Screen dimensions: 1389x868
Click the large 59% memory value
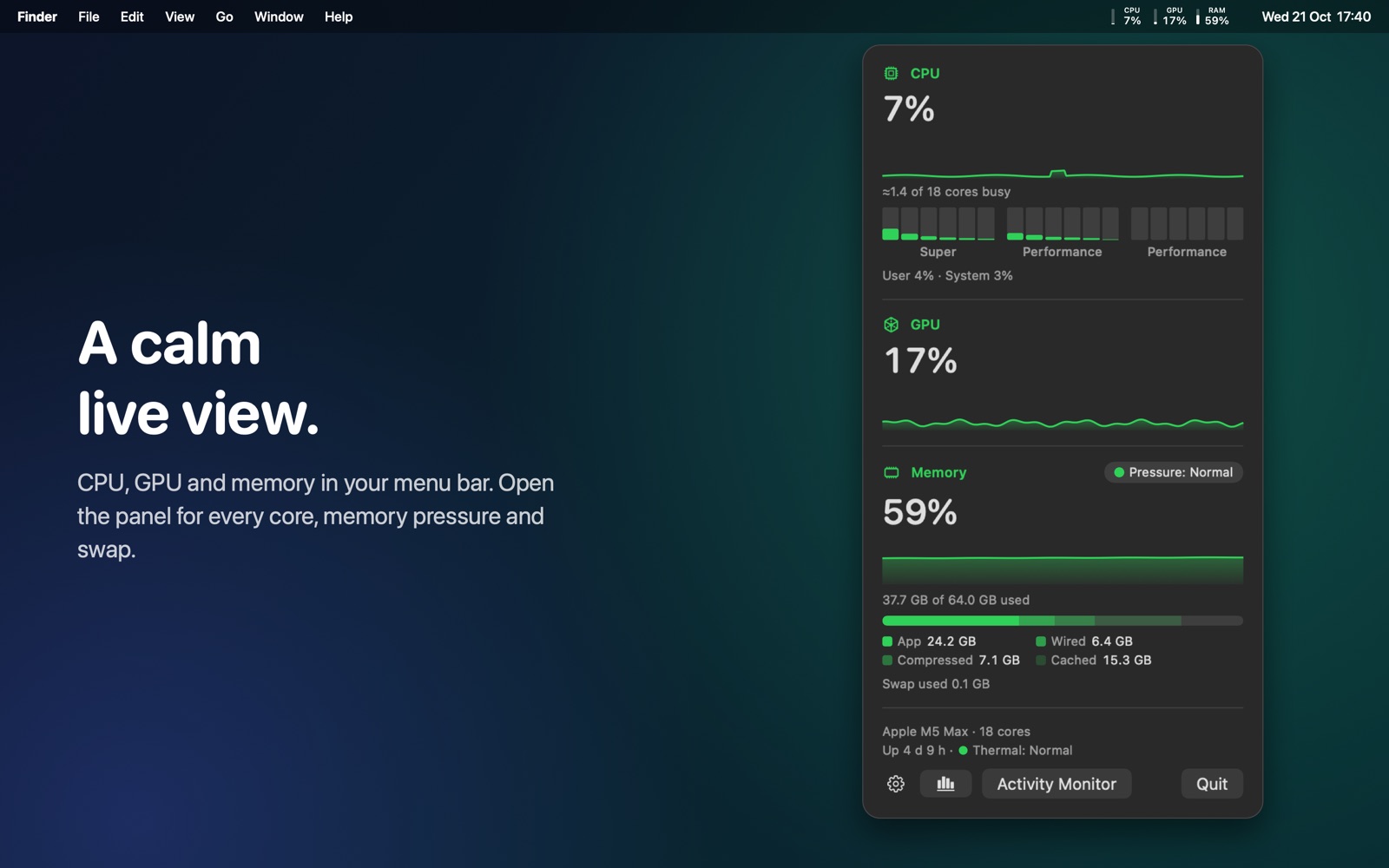(920, 512)
